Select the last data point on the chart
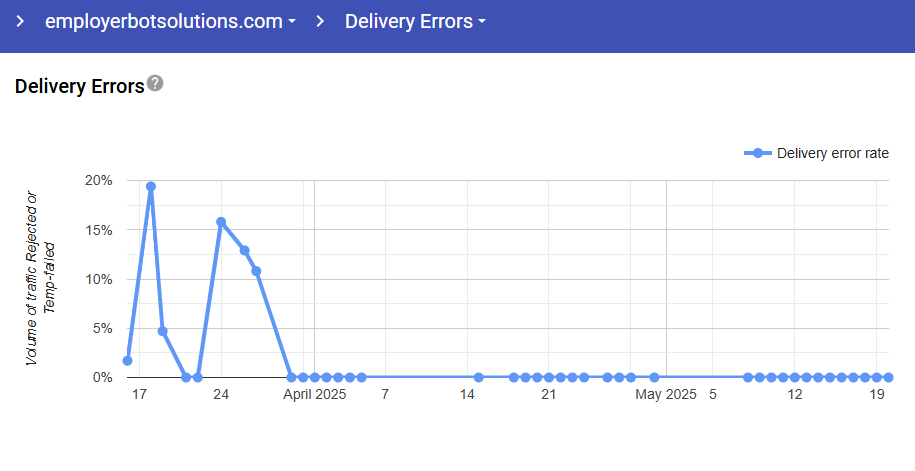 coord(888,377)
